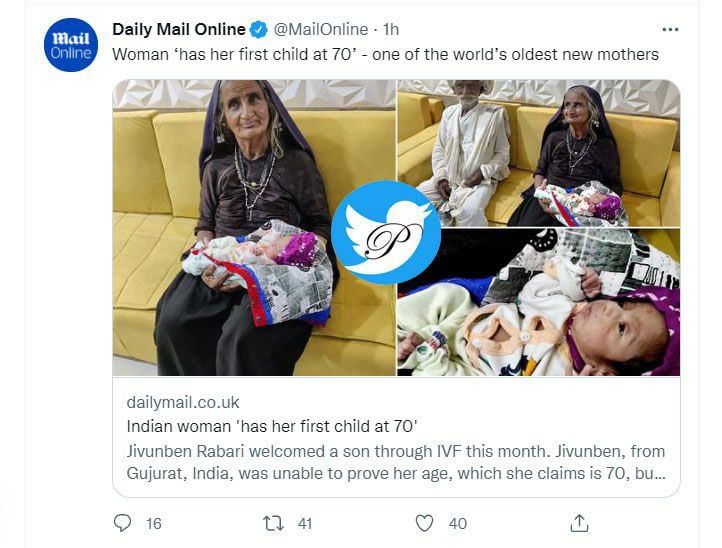Click the Jivunben Rabari article description
The width and height of the screenshot is (722, 548).
point(396,462)
